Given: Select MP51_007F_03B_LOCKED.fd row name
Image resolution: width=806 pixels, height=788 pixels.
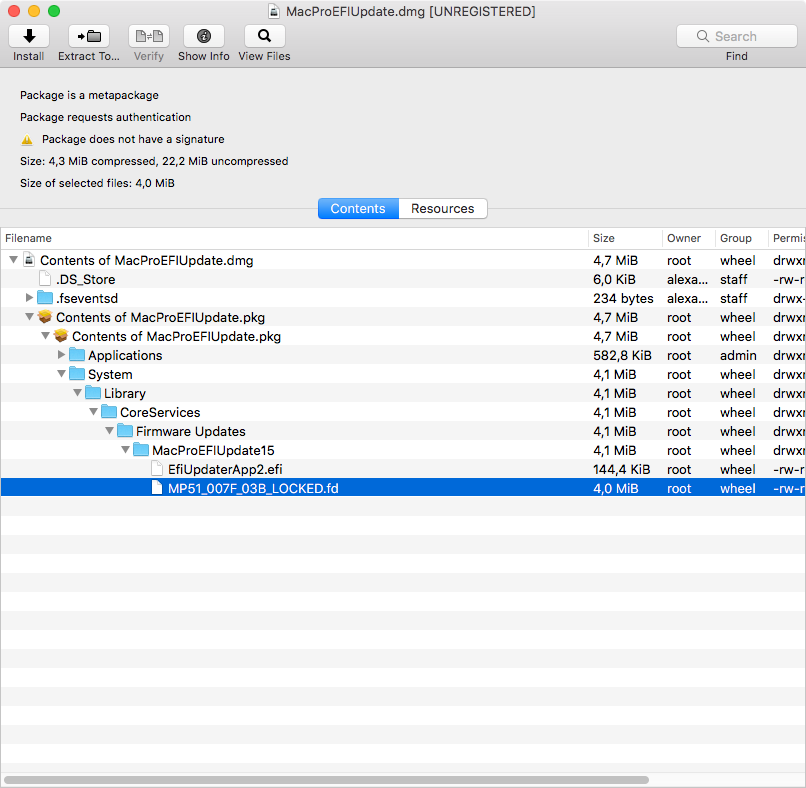Looking at the screenshot, I should (253, 489).
